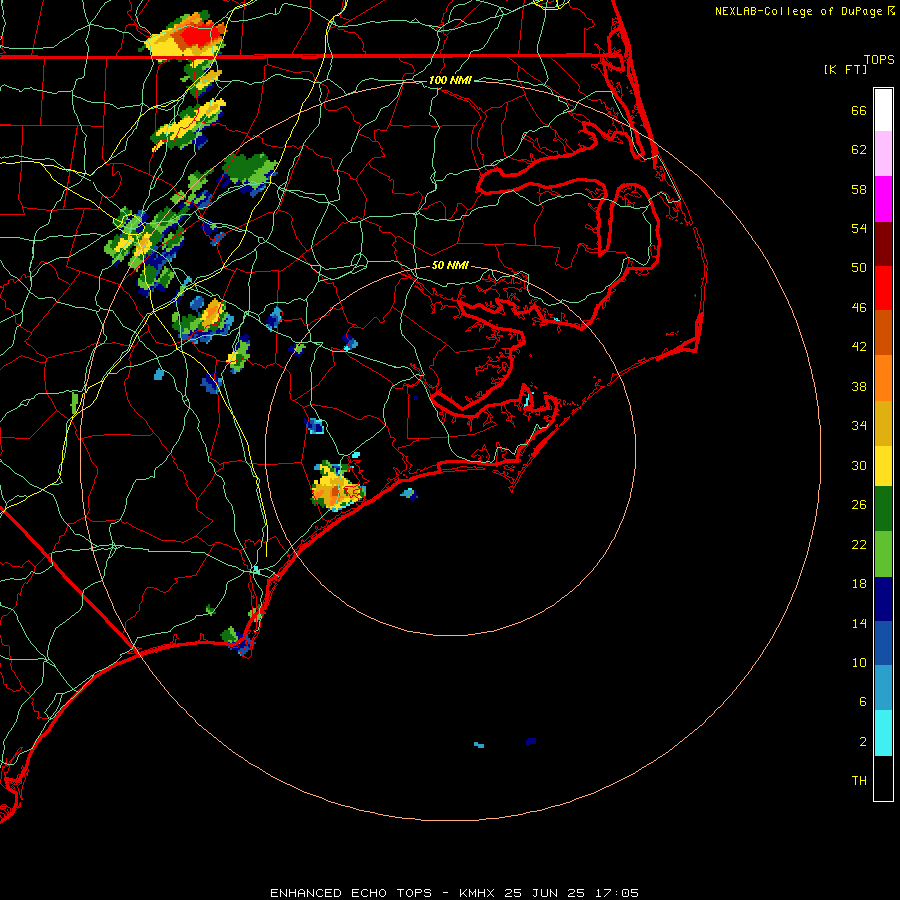Click the 18 scale value
The width and height of the screenshot is (900, 900).
(859, 584)
